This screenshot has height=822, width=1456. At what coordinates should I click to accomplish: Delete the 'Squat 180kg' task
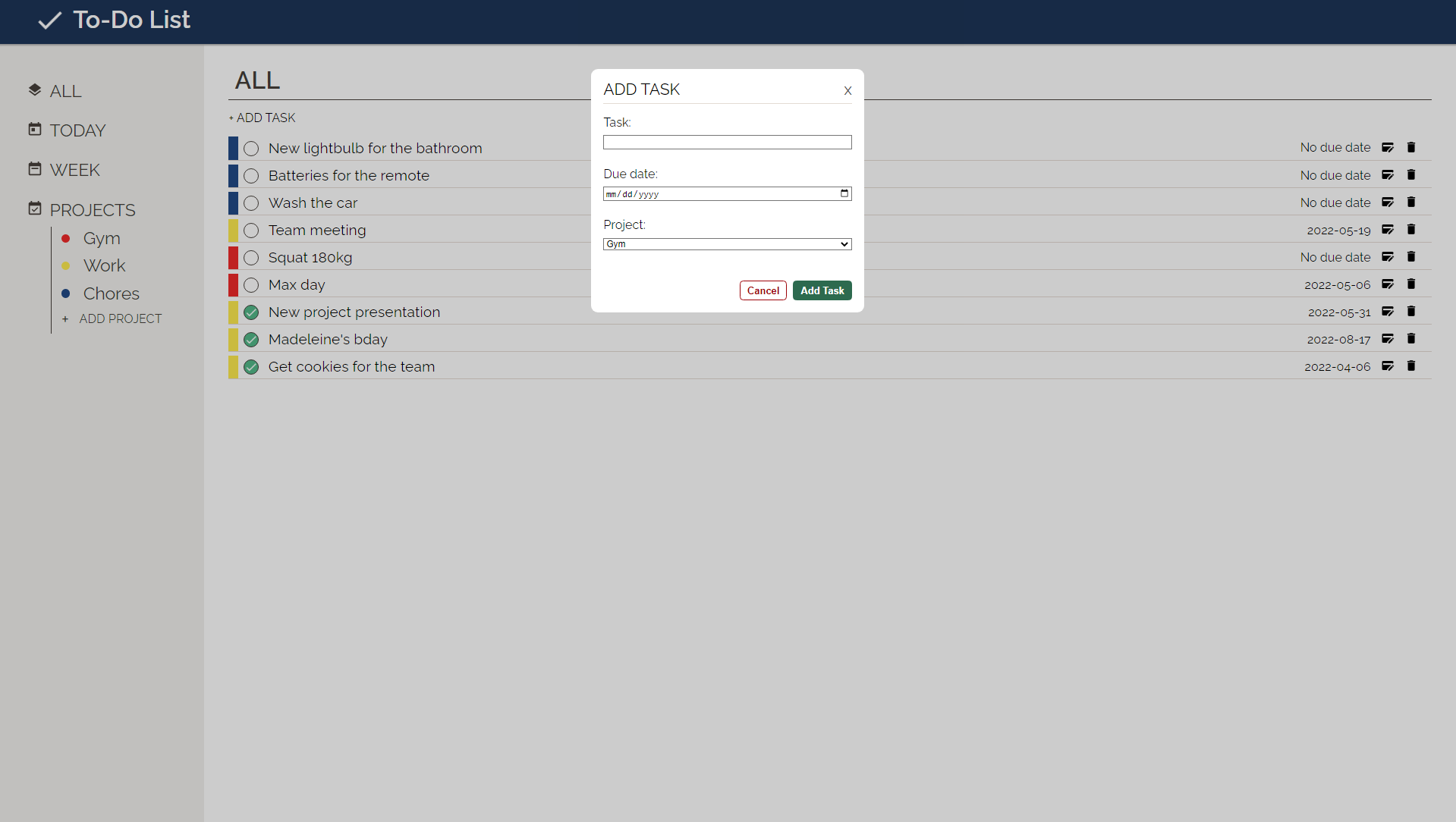[x=1411, y=257]
